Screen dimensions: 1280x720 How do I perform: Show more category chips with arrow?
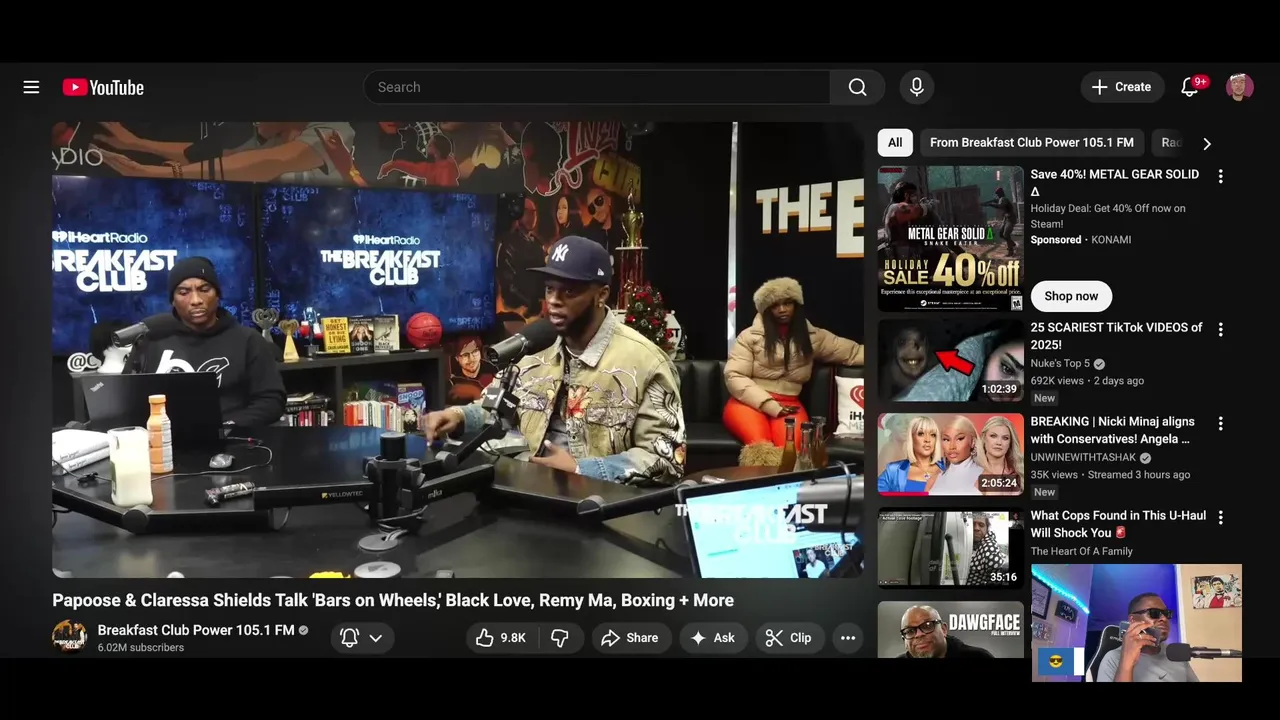coord(1206,143)
